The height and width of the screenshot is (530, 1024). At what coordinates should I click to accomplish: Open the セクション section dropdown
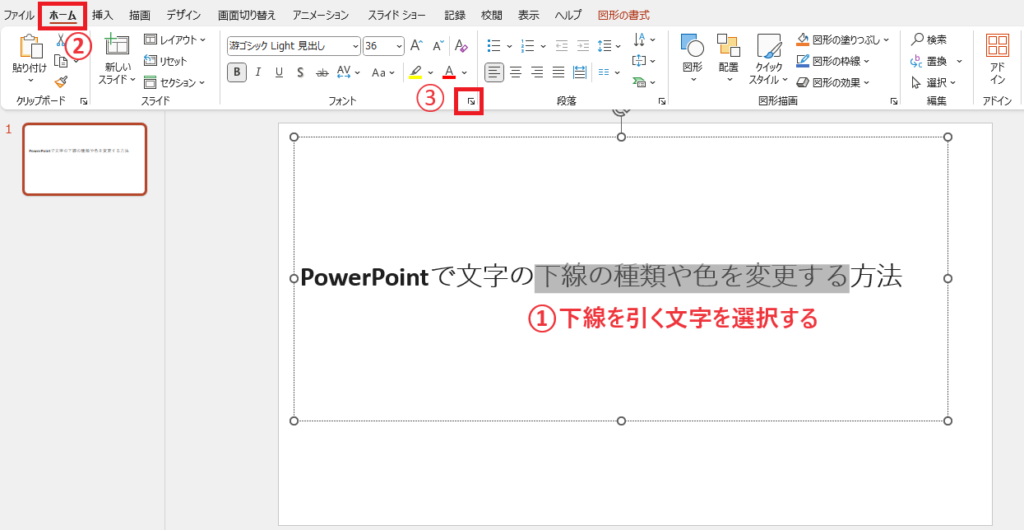(x=174, y=83)
